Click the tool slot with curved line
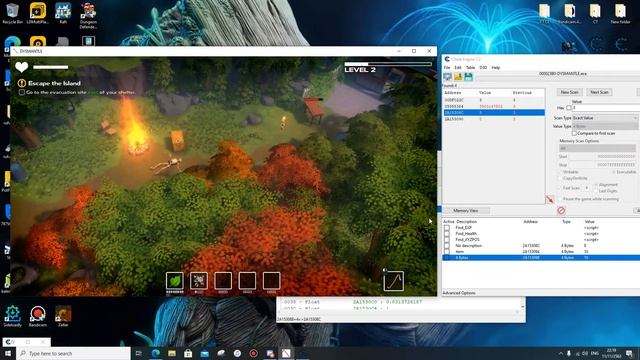 pyautogui.click(x=394, y=281)
